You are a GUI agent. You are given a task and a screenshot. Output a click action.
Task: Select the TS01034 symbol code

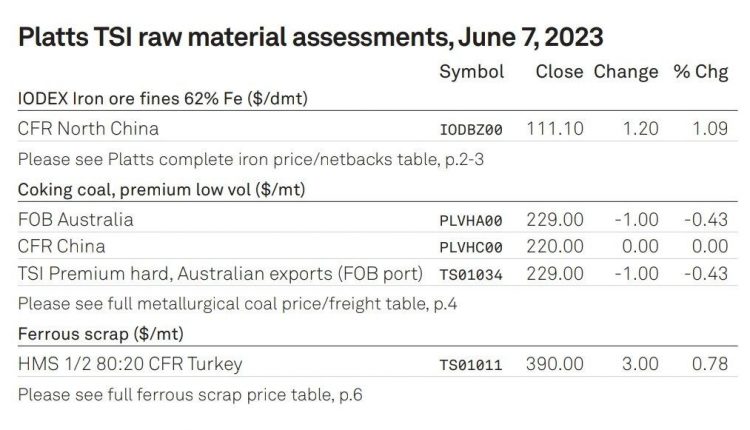(x=471, y=275)
